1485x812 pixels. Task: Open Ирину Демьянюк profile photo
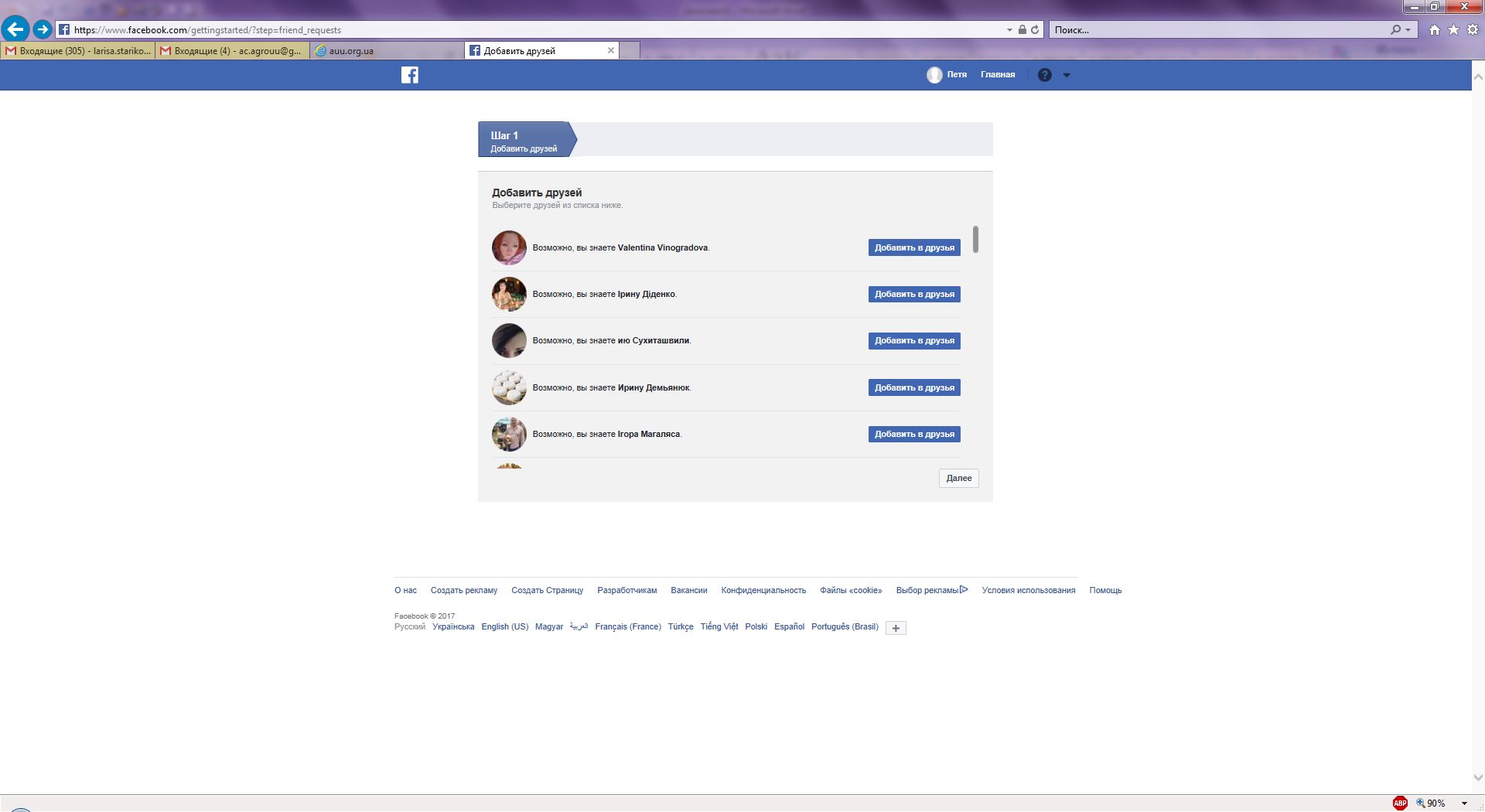click(x=509, y=387)
